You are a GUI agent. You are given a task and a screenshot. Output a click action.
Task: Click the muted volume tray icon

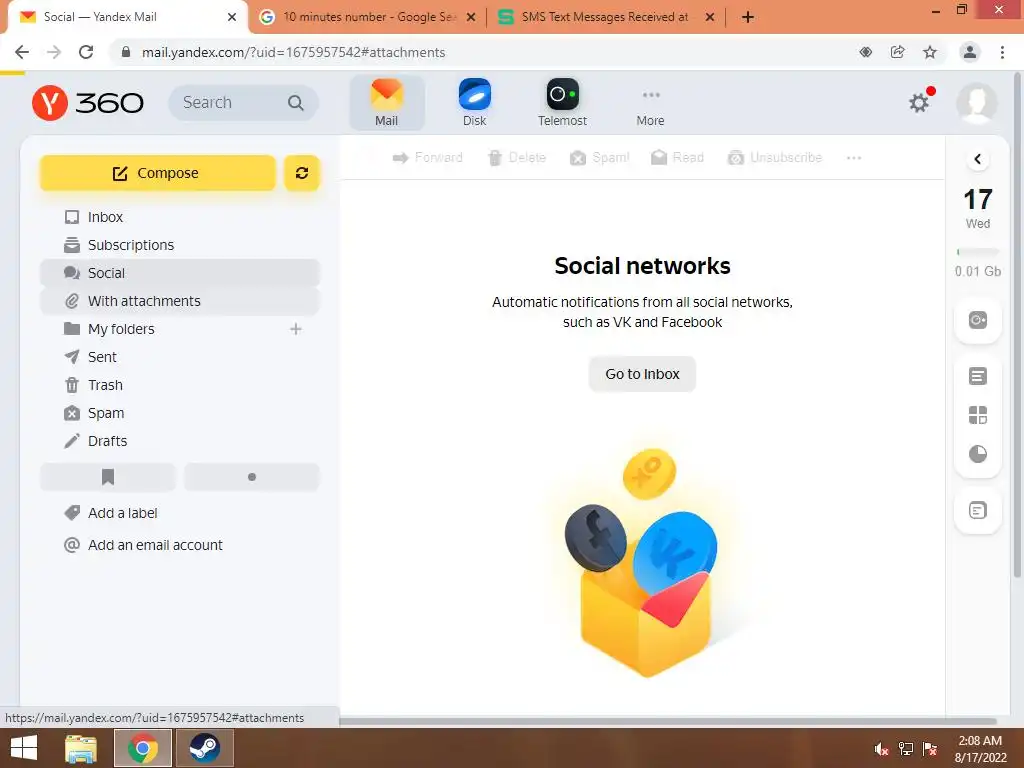[881, 749]
